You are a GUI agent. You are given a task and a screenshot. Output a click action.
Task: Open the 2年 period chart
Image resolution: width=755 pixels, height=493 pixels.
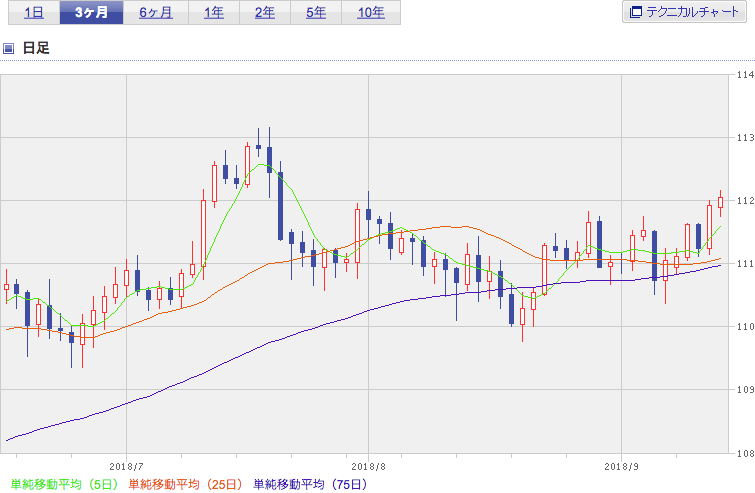tap(265, 13)
